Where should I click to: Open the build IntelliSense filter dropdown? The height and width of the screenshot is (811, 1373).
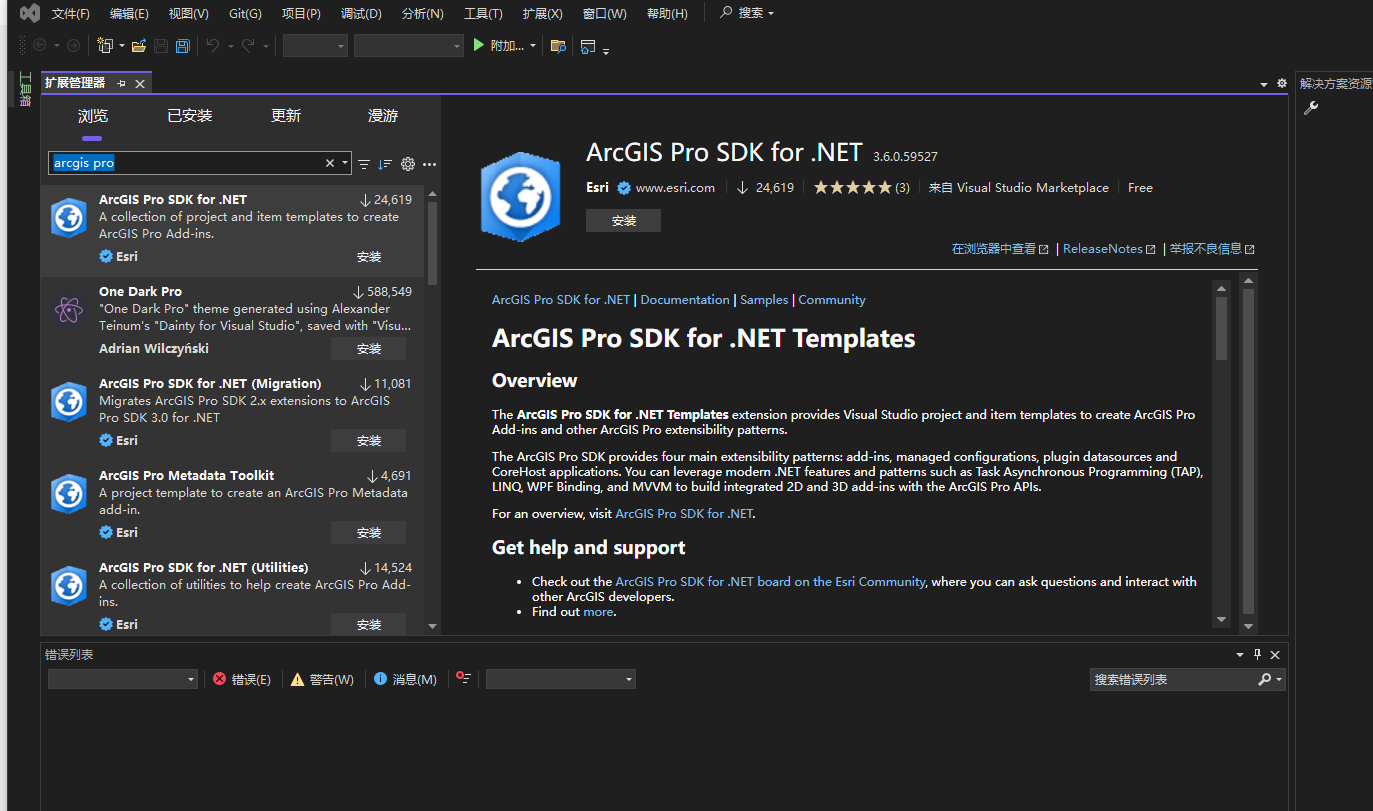click(561, 679)
